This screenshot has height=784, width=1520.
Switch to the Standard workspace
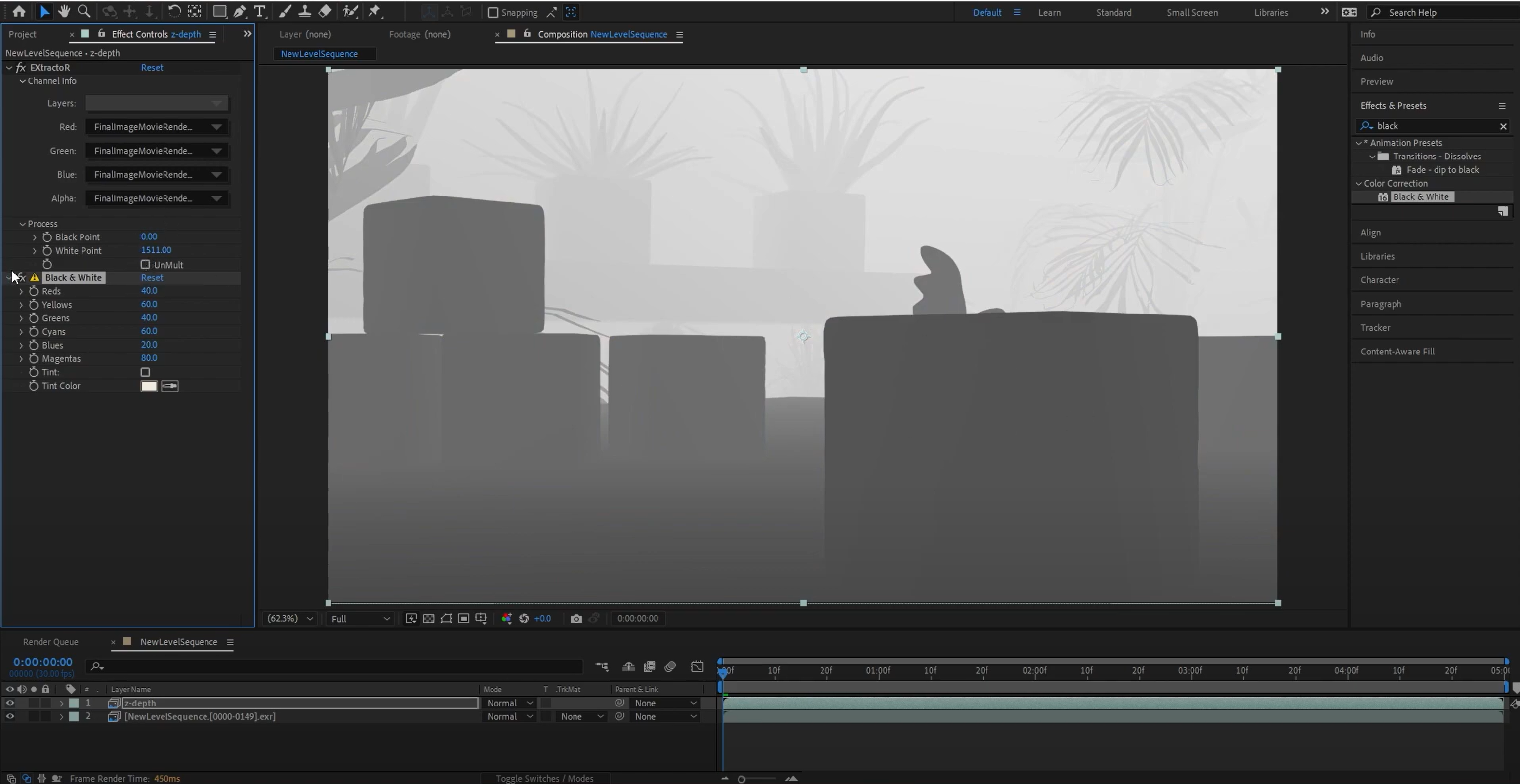[x=1113, y=12]
